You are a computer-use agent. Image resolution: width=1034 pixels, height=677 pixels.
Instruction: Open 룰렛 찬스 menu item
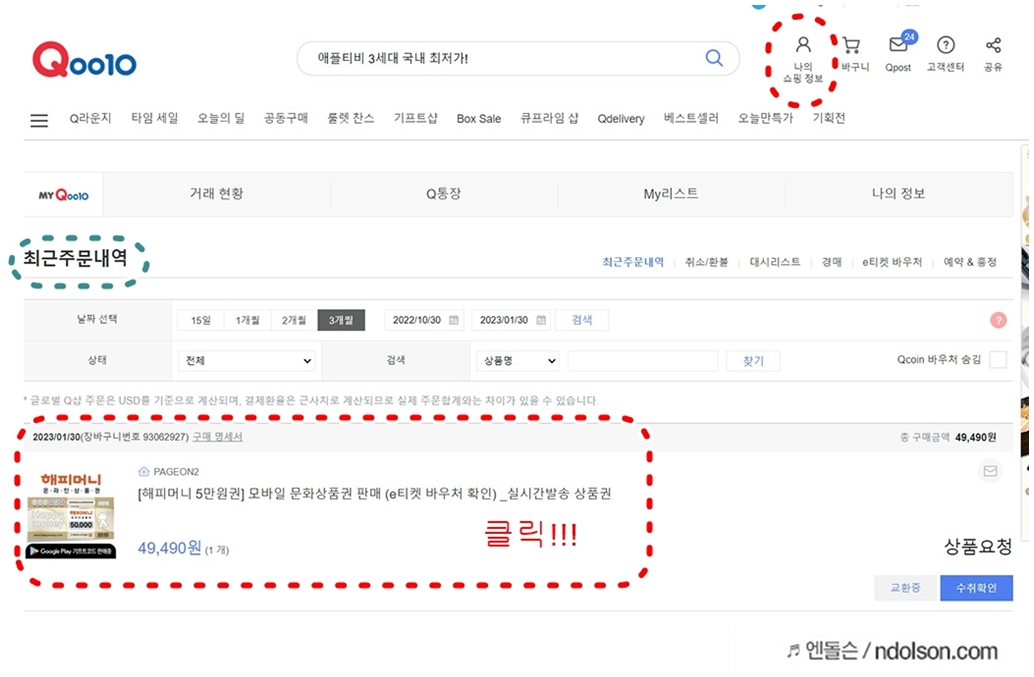pyautogui.click(x=351, y=118)
